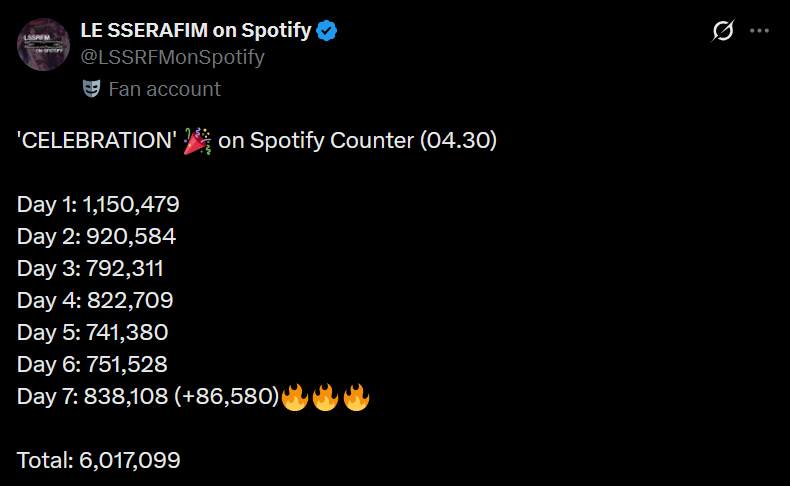Click the blue verified checkmark badge

point(326,31)
